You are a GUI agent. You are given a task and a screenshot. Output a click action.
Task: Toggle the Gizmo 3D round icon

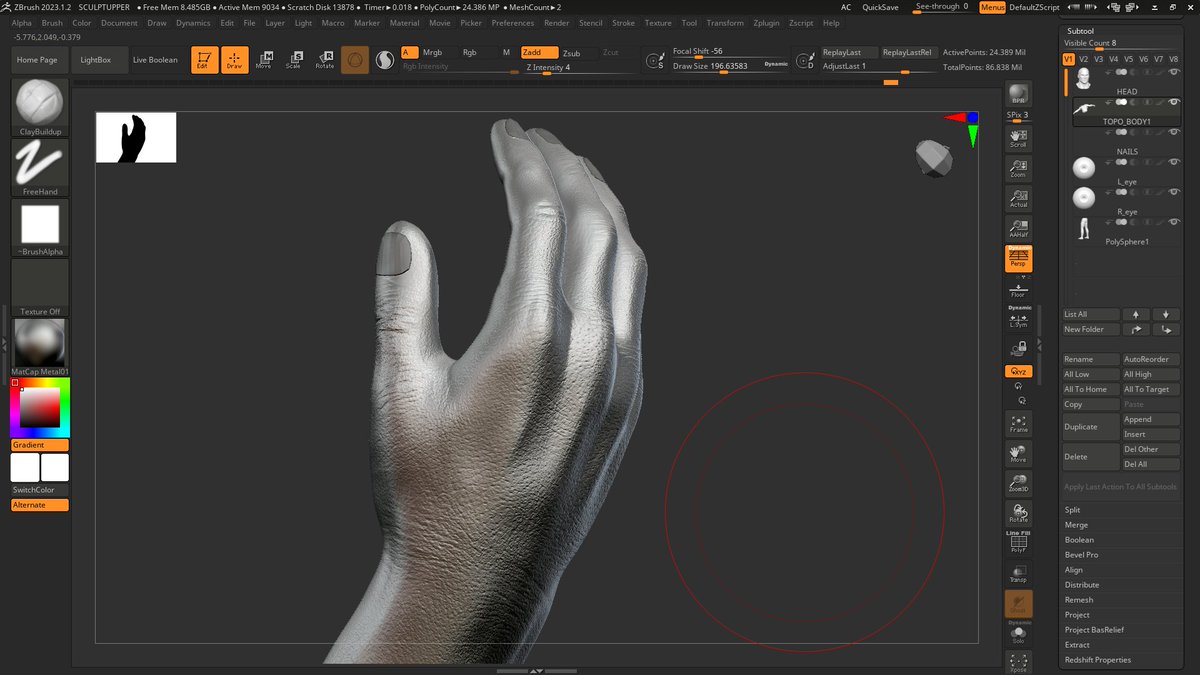tap(355, 60)
